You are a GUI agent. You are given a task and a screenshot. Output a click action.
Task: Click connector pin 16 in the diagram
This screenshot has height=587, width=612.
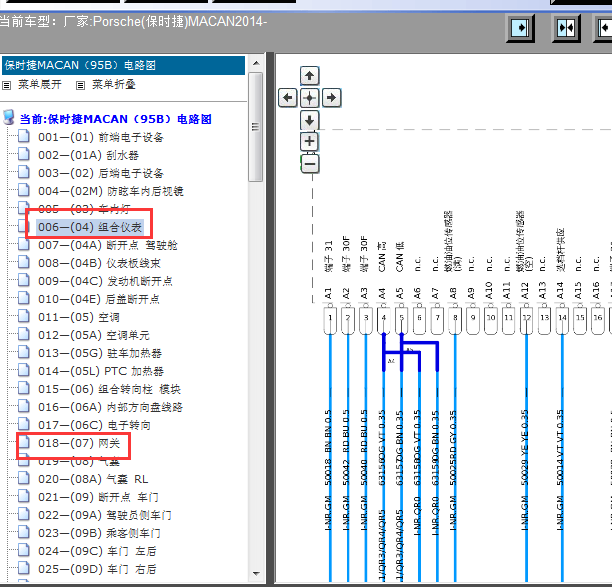pyautogui.click(x=598, y=321)
